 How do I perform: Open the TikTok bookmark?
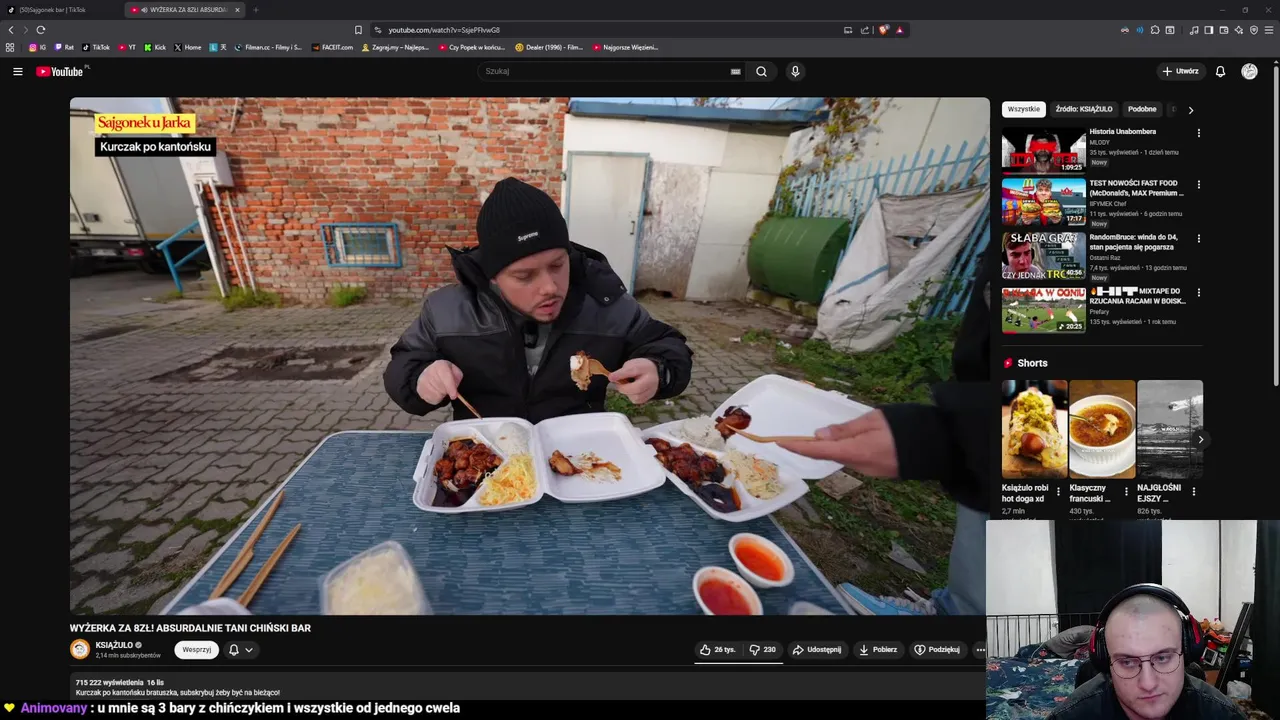(96, 47)
